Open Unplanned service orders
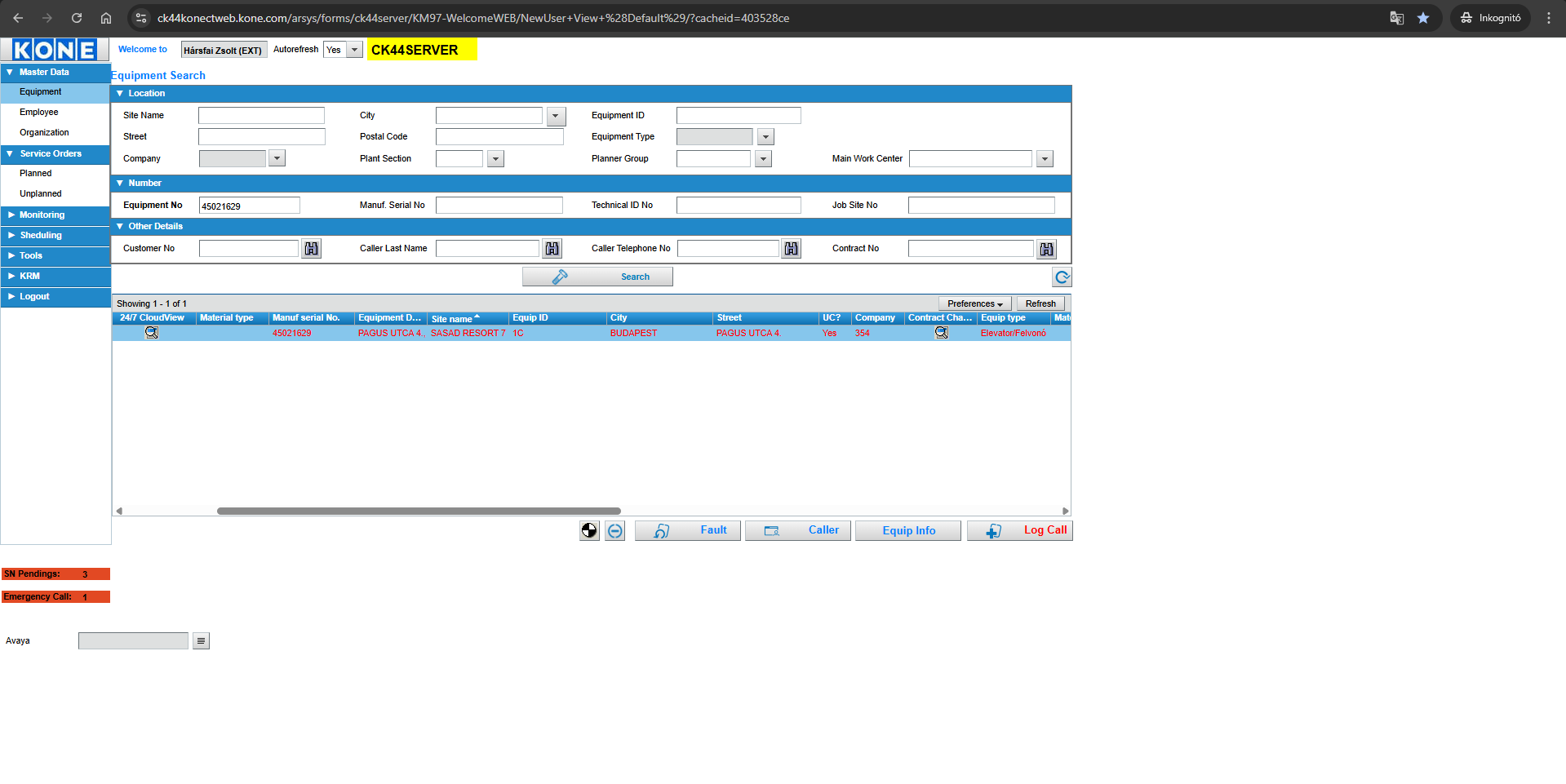 coord(41,194)
